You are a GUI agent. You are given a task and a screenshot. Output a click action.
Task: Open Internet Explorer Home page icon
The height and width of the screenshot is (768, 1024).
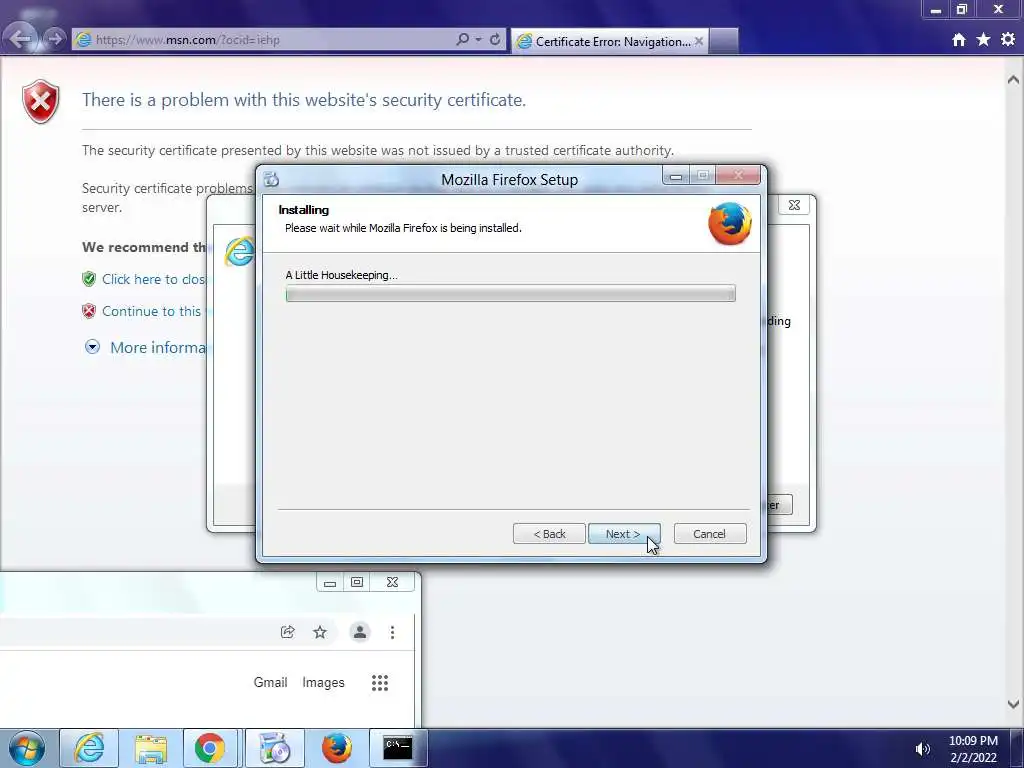click(958, 40)
